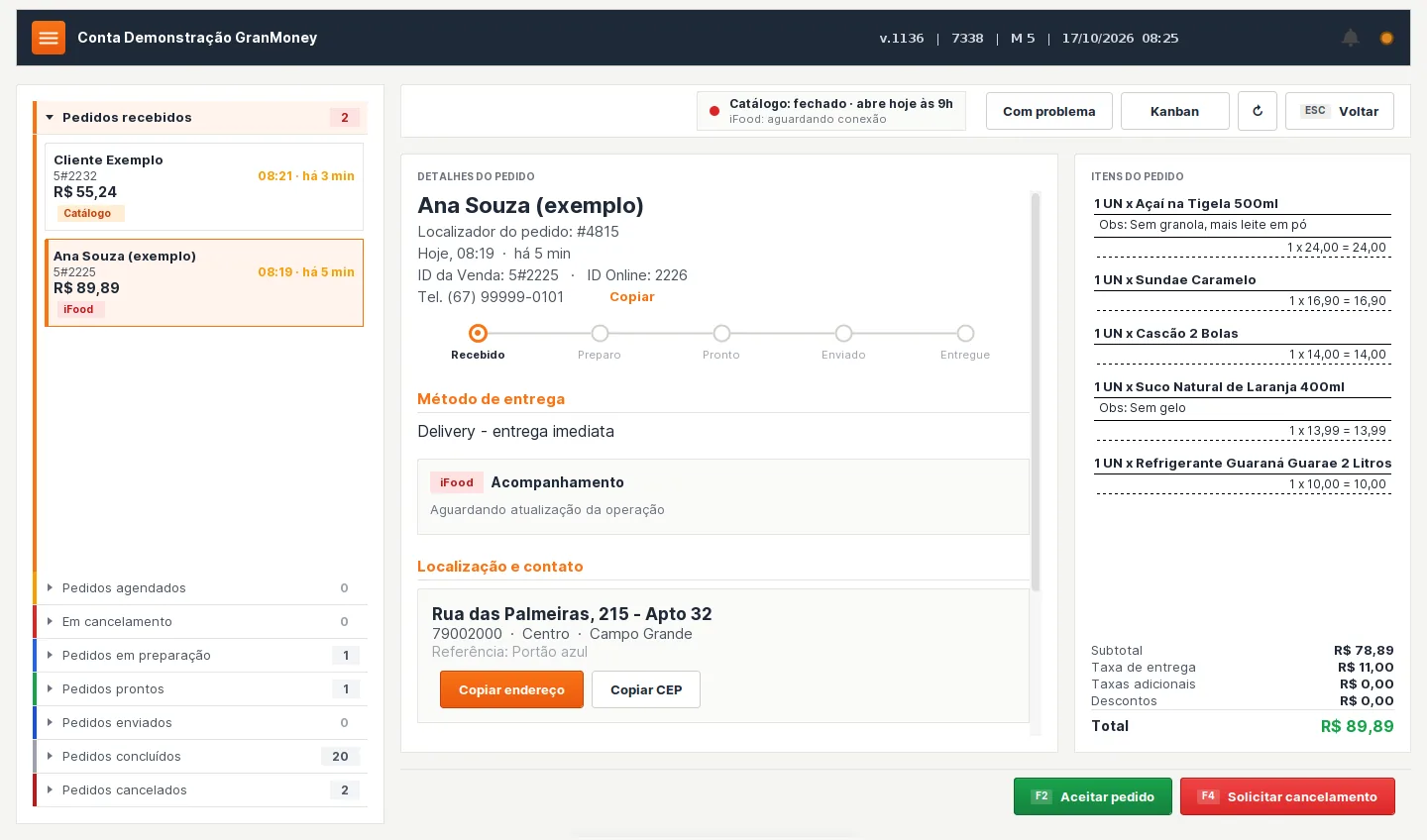Expand Pedidos prontos section
This screenshot has width=1427, height=840.
click(x=202, y=688)
